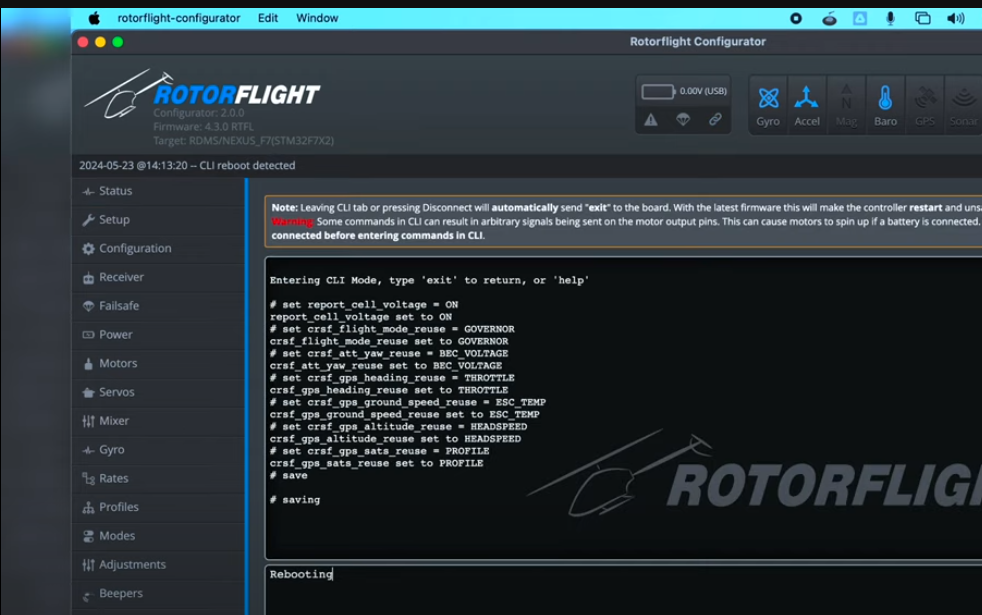Viewport: 982px width, 615px height.
Task: Select the Gyro tab in the sidebar
Action: pyautogui.click(x=158, y=450)
